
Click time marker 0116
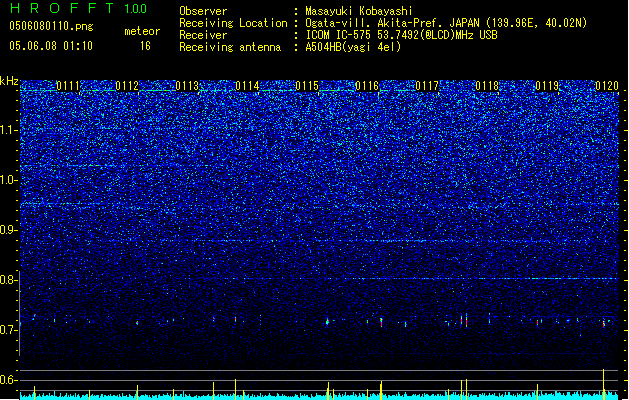367,86
